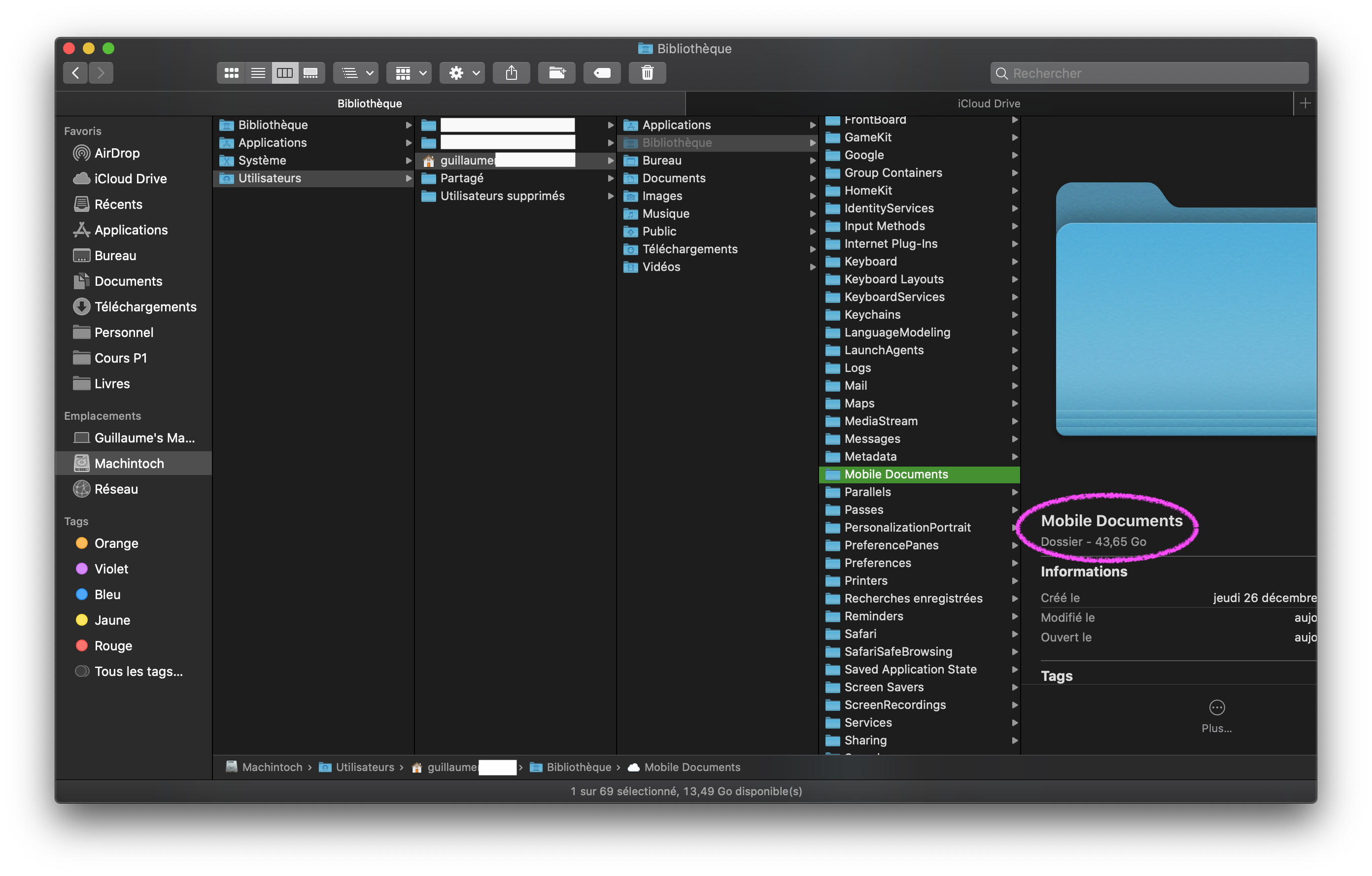Select the Keychains folder
This screenshot has height=876, width=1372.
[x=872, y=314]
